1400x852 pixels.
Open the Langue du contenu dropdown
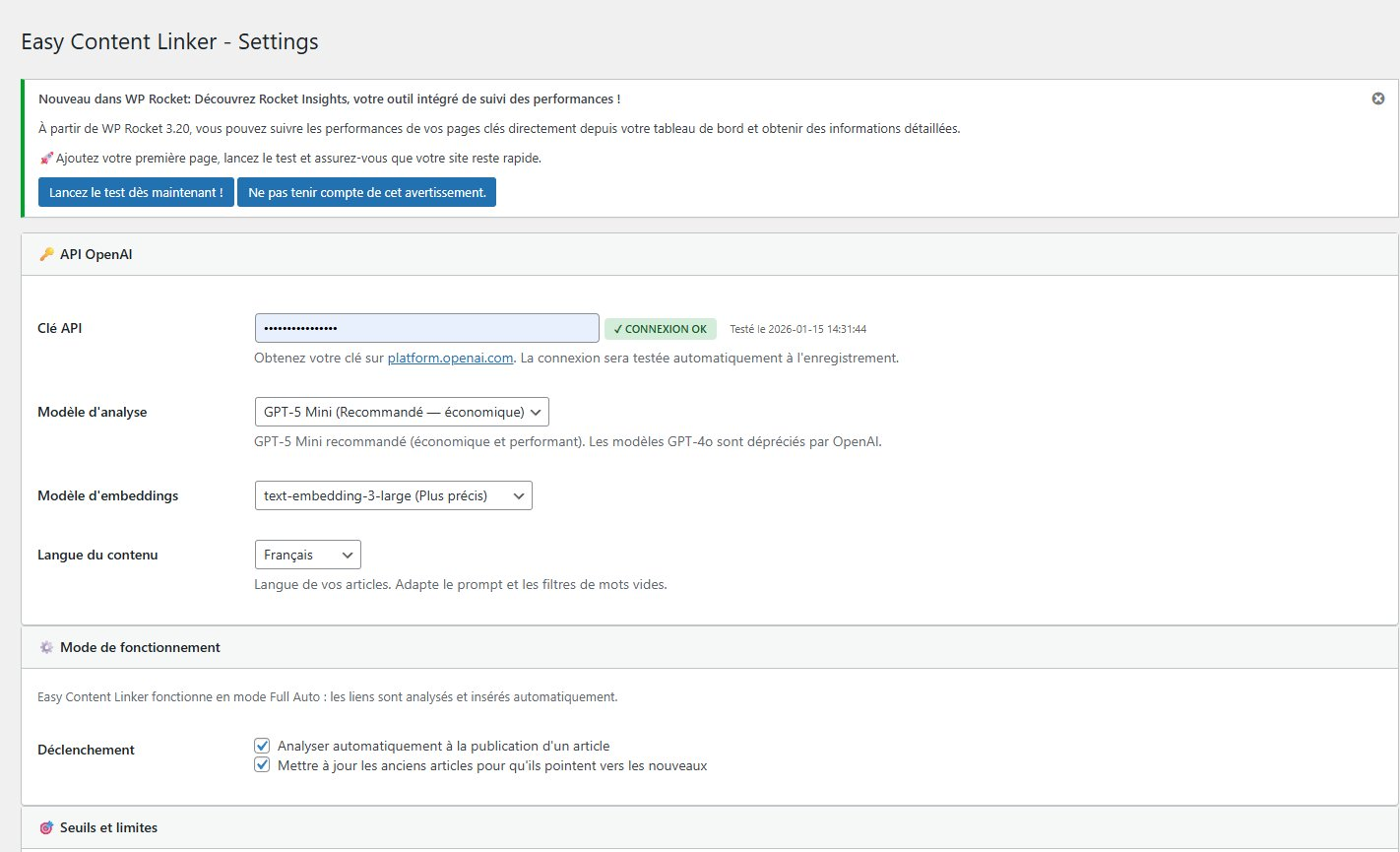click(x=306, y=555)
